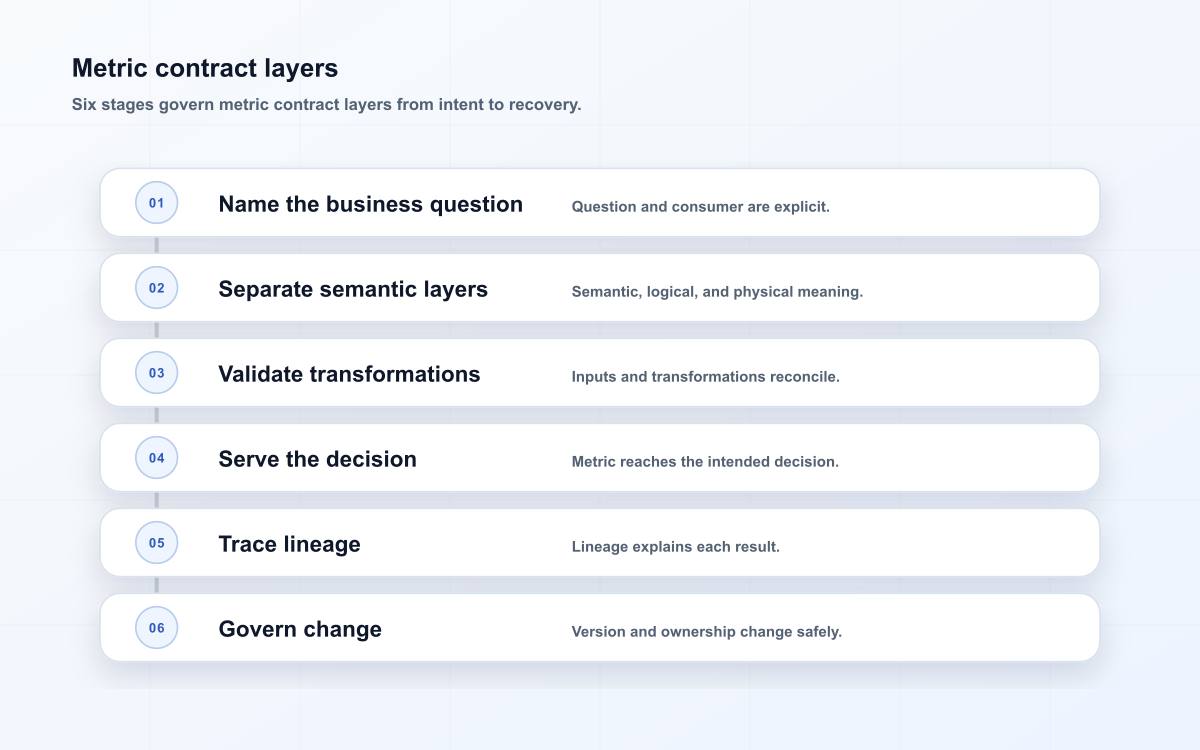Click 'Inputs and transformations reconcile.' description

[x=705, y=377]
